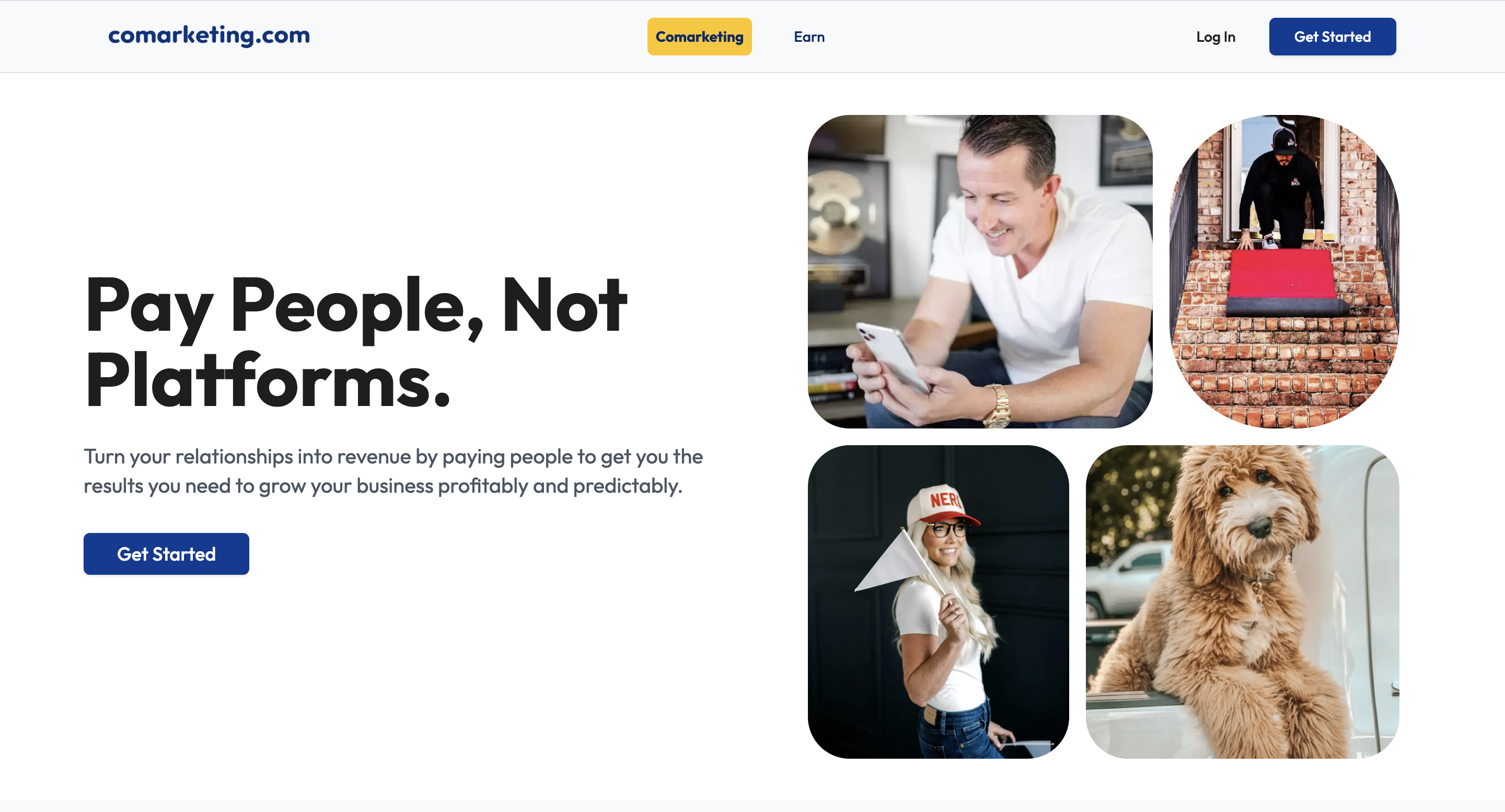The image size is (1505, 812).
Task: Click the Log In link
Action: 1216,37
